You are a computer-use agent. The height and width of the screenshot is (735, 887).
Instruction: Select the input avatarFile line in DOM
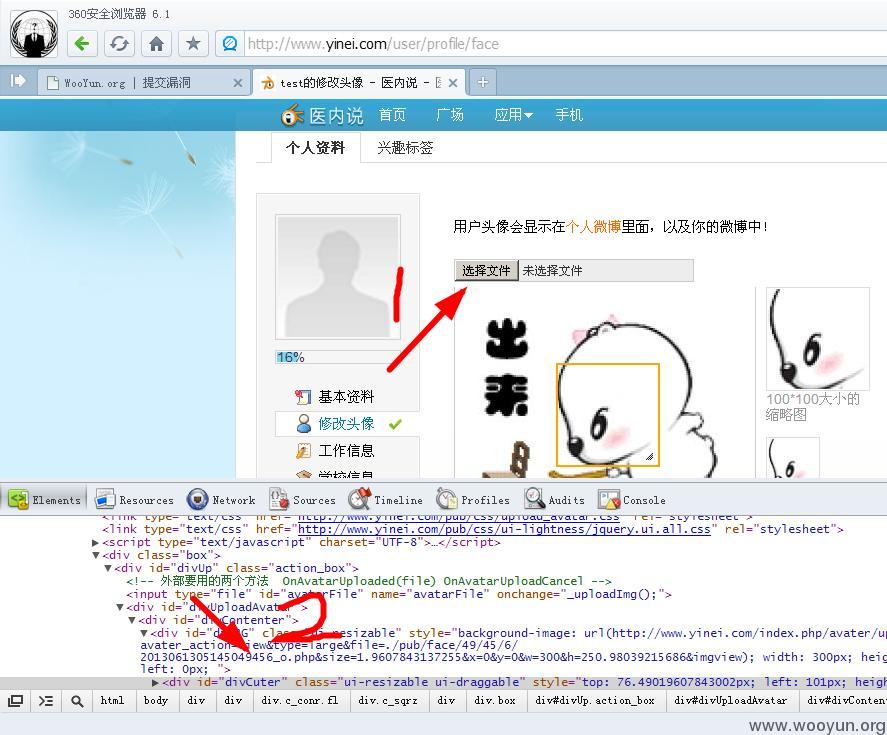pyautogui.click(x=399, y=594)
